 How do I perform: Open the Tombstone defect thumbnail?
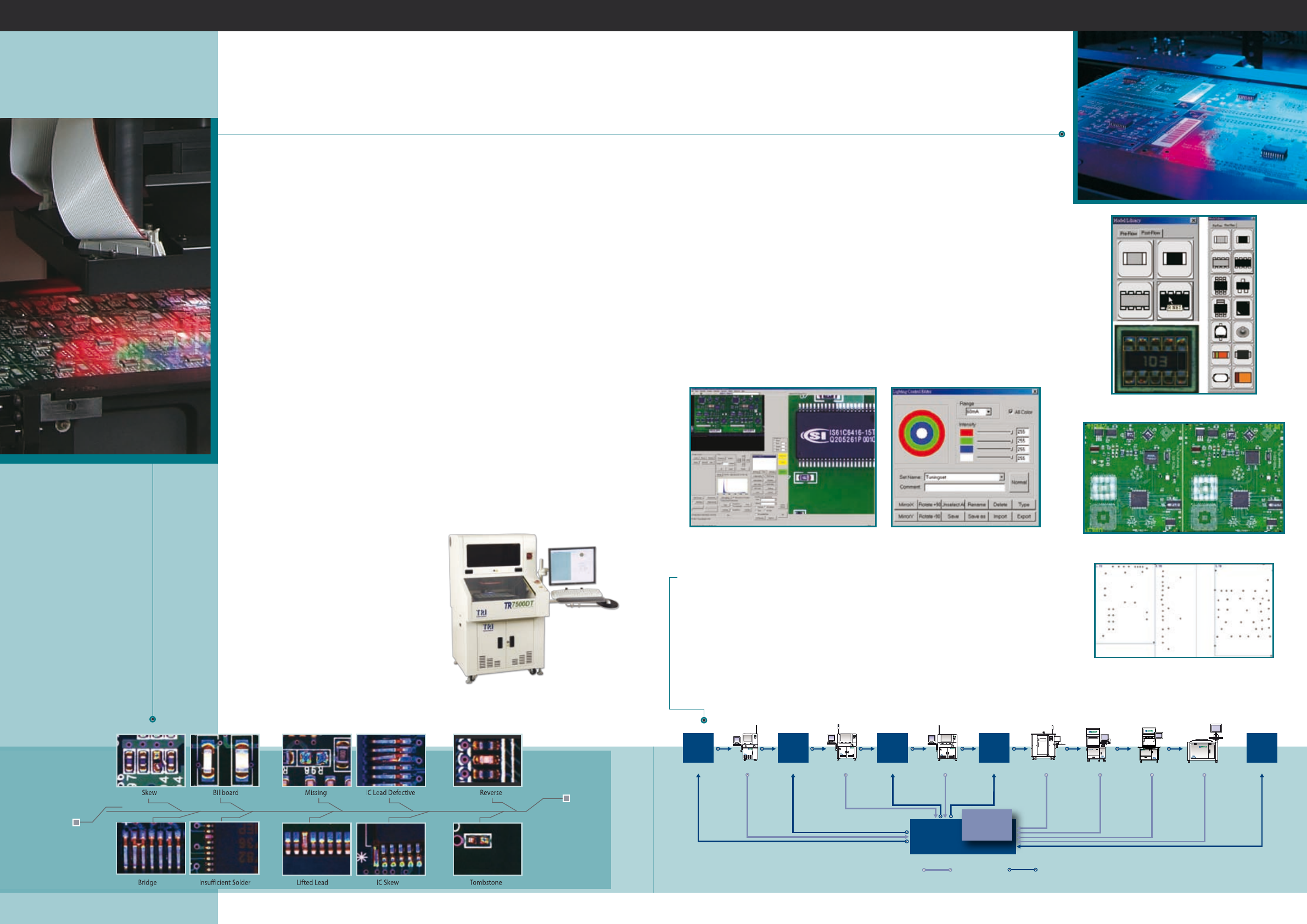(487, 848)
